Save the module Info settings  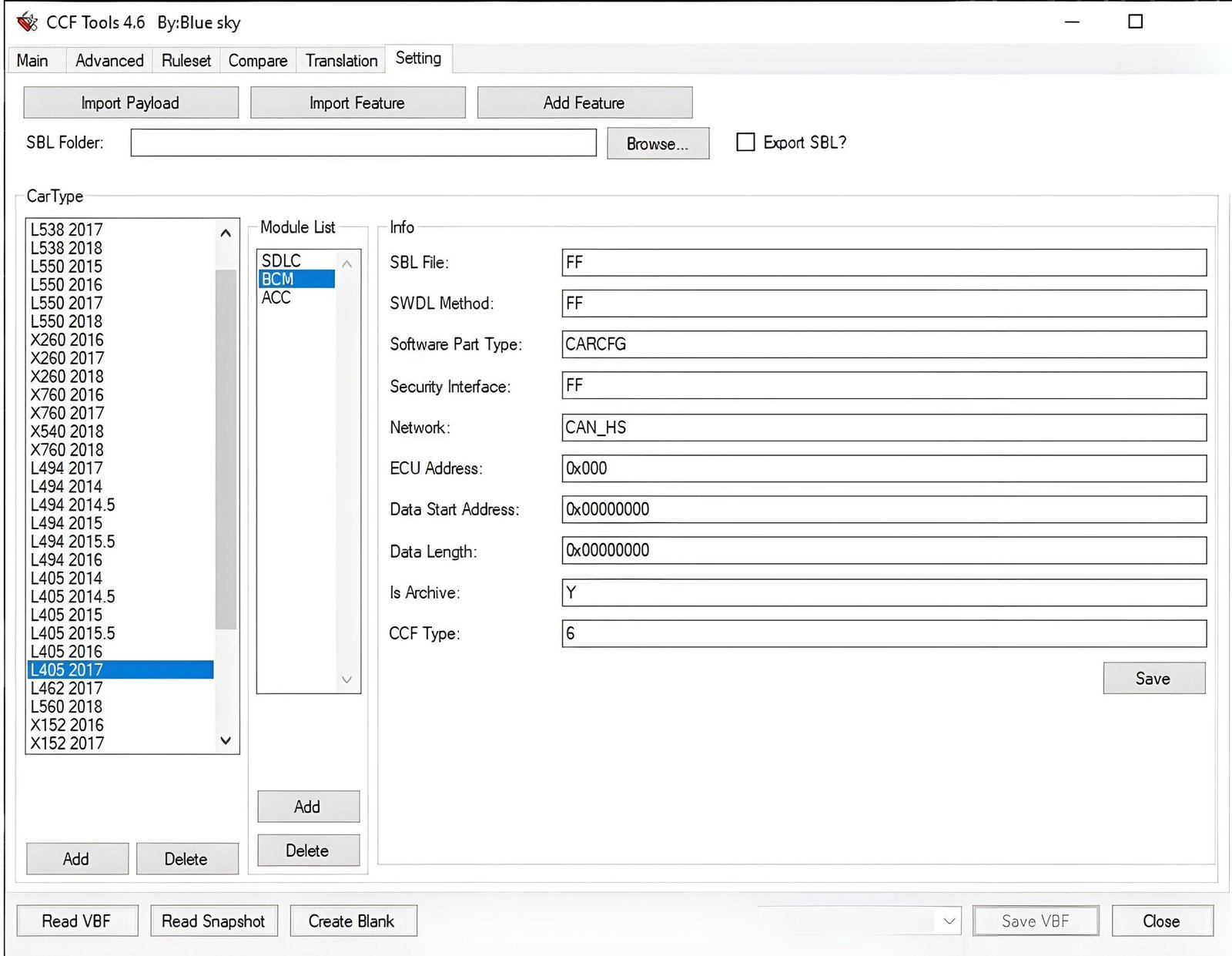click(x=1153, y=678)
